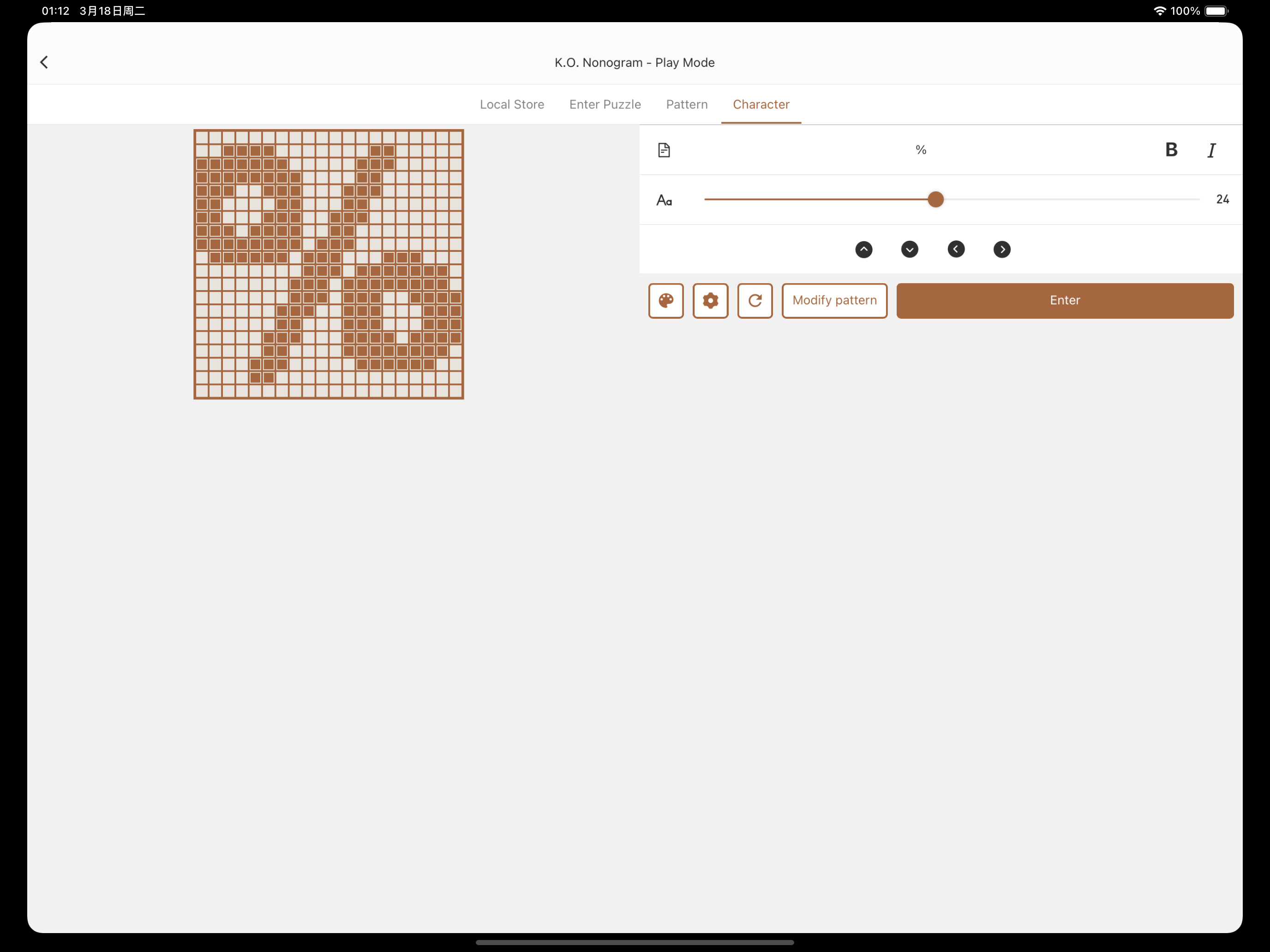Open the document file icon
The height and width of the screenshot is (952, 1270).
664,150
